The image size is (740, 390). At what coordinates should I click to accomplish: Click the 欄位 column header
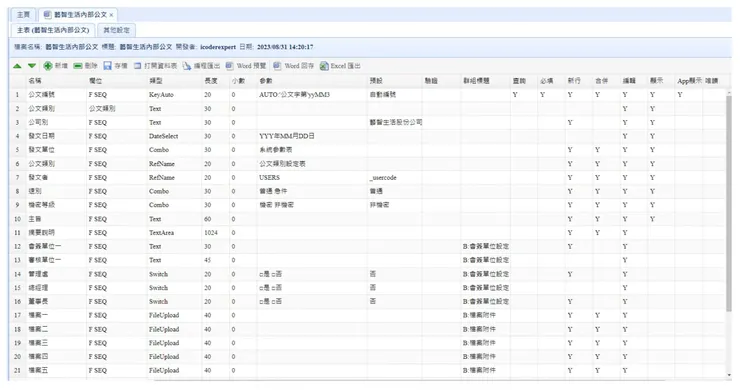click(116, 81)
